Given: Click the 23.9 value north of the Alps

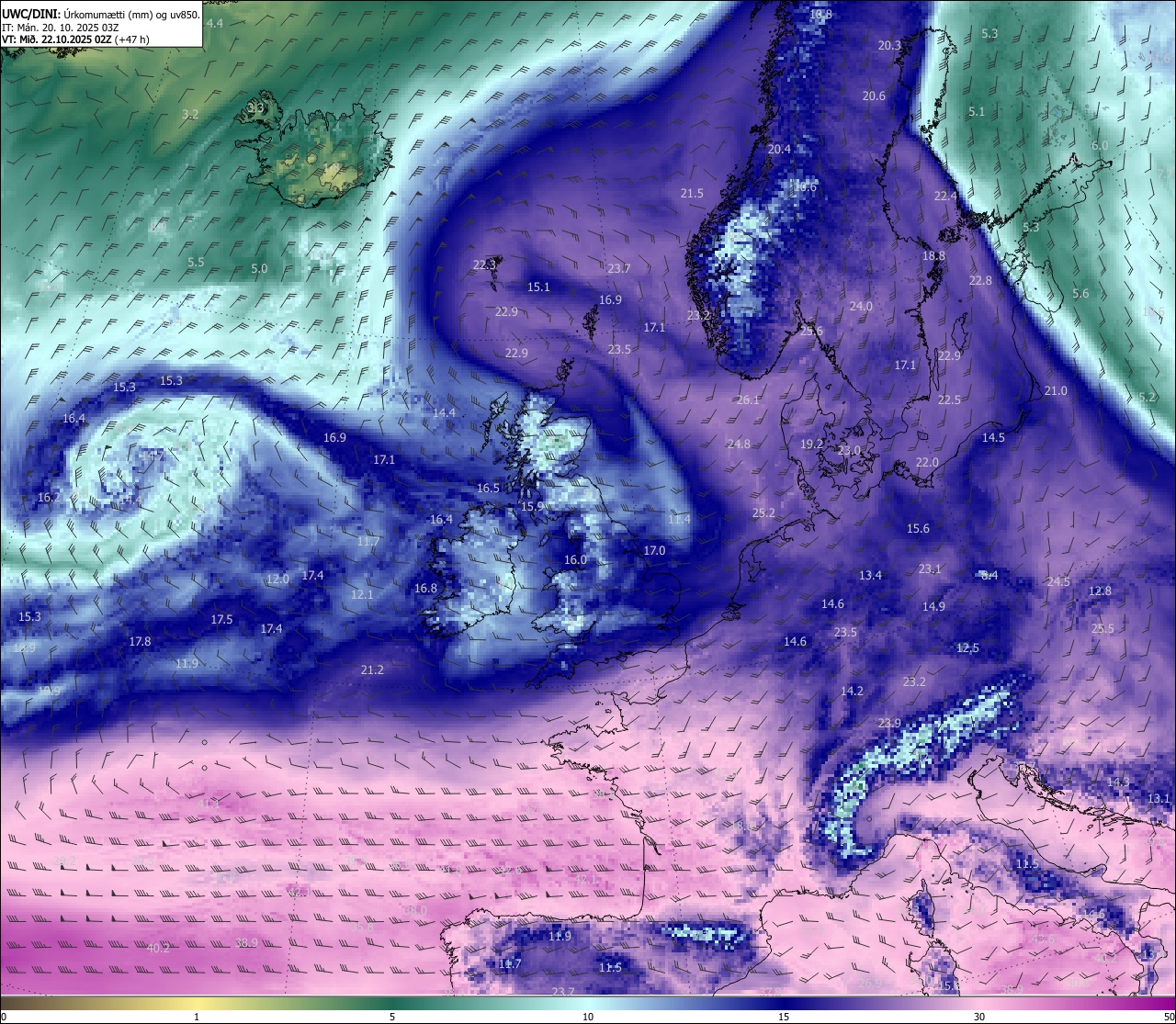Looking at the screenshot, I should (x=889, y=723).
